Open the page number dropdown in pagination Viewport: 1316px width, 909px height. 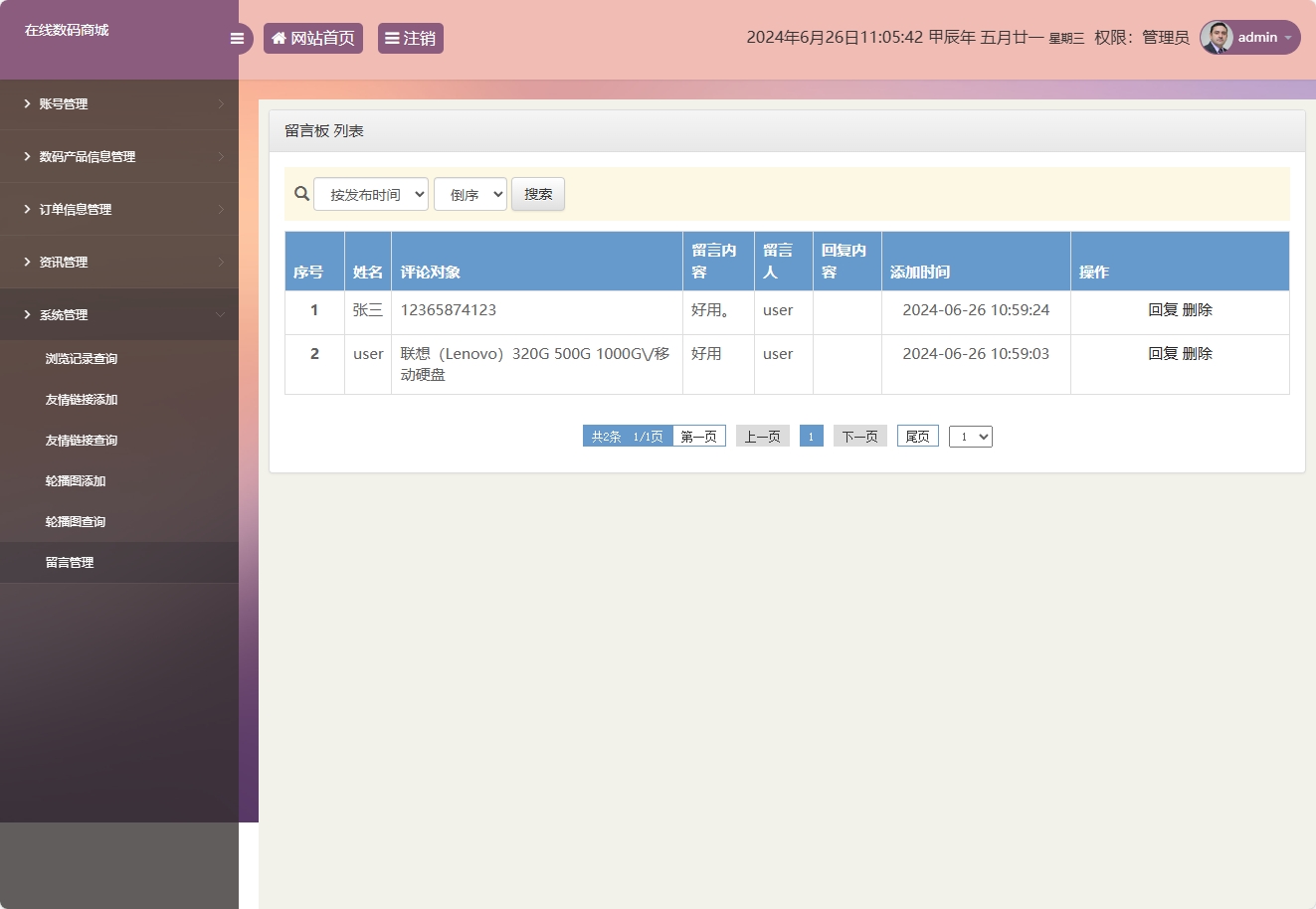pyautogui.click(x=970, y=436)
